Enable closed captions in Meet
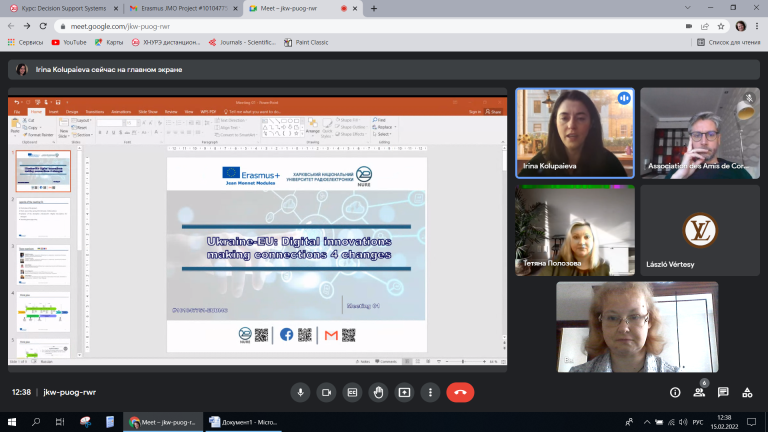The width and height of the screenshot is (768, 432). [x=352, y=392]
